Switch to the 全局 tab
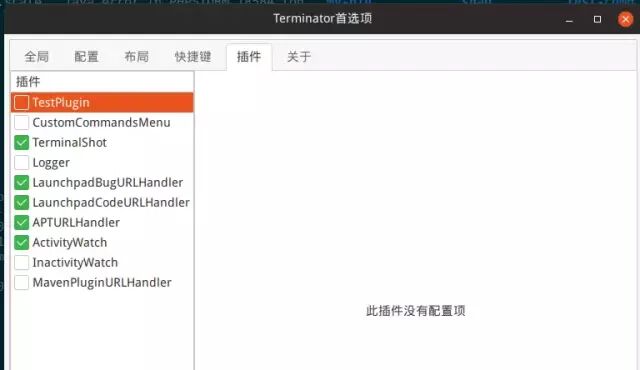Screen dimensions: 640x370 pyautogui.click(x=37, y=57)
